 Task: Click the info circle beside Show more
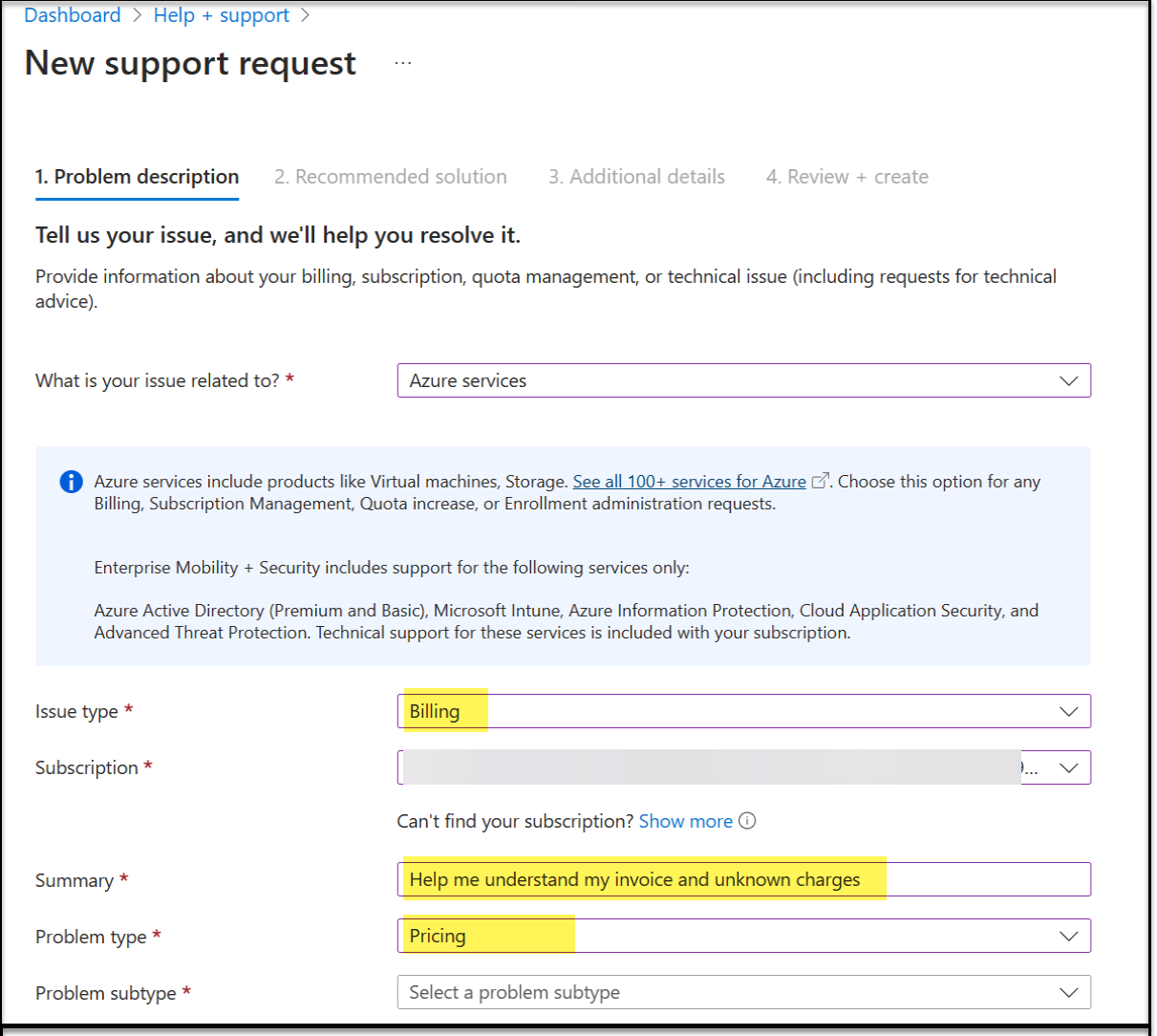(x=748, y=821)
